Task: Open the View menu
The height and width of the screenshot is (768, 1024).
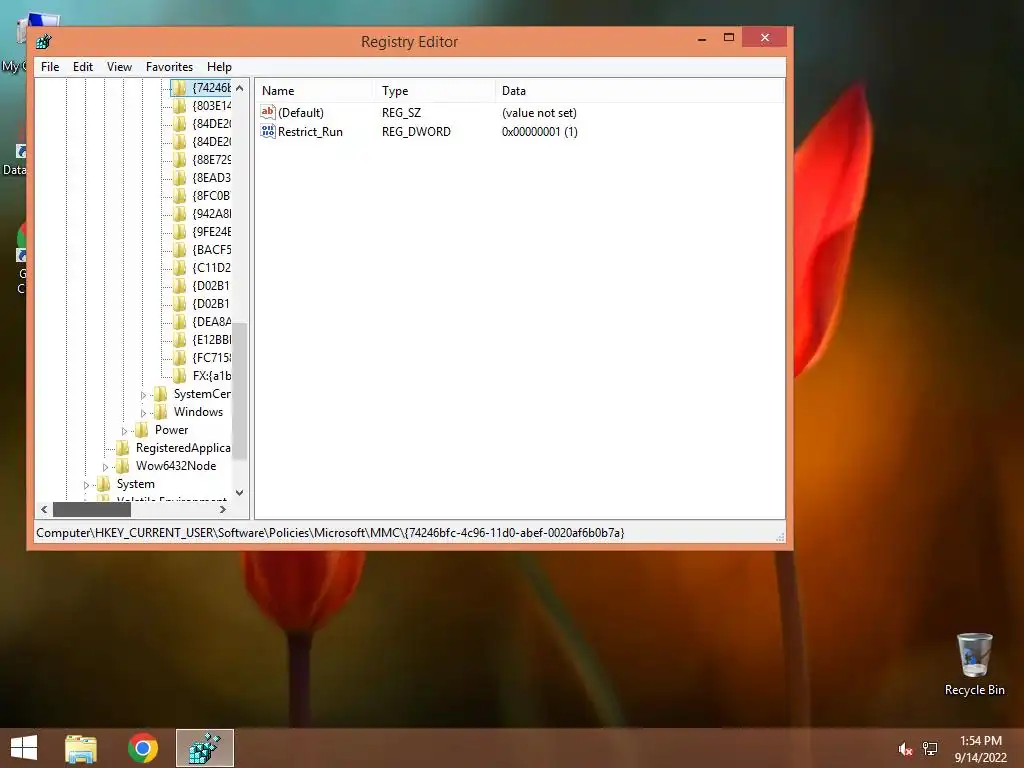Action: click(119, 67)
